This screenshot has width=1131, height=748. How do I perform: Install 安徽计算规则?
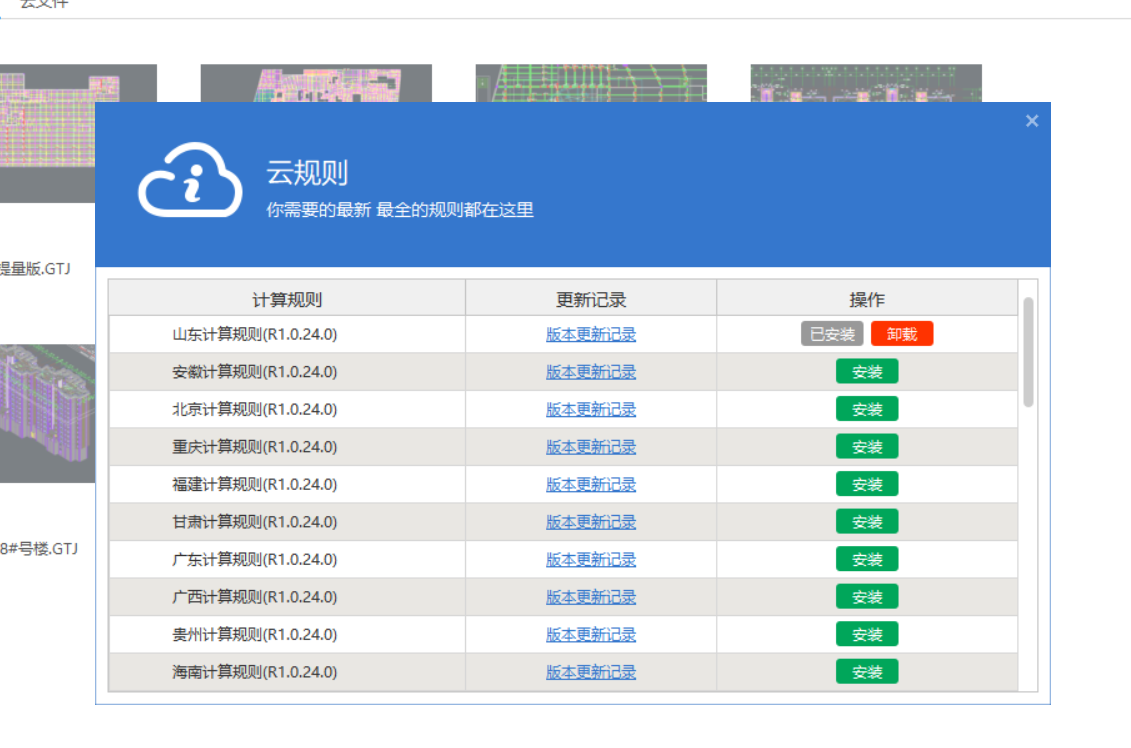click(867, 371)
